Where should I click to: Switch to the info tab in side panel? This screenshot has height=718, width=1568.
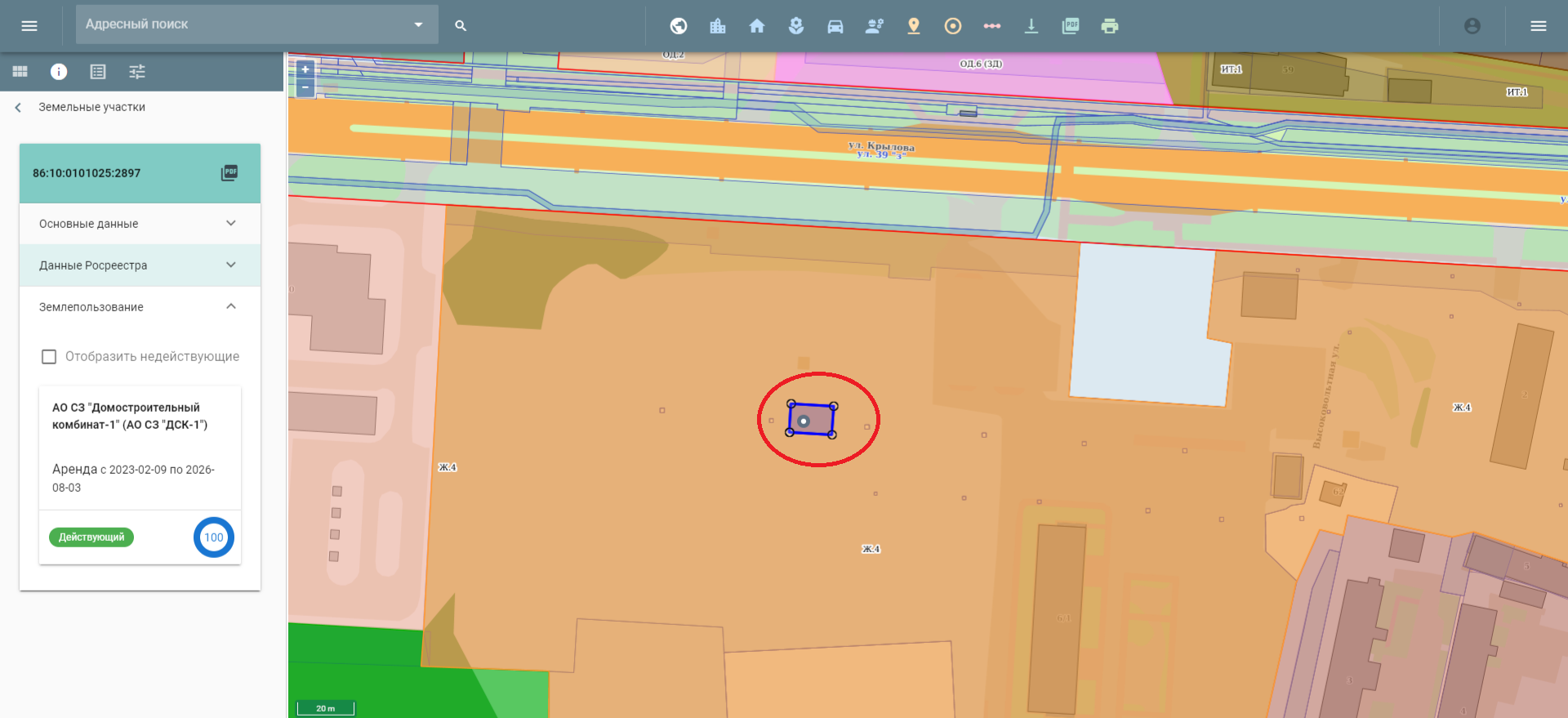(x=59, y=72)
